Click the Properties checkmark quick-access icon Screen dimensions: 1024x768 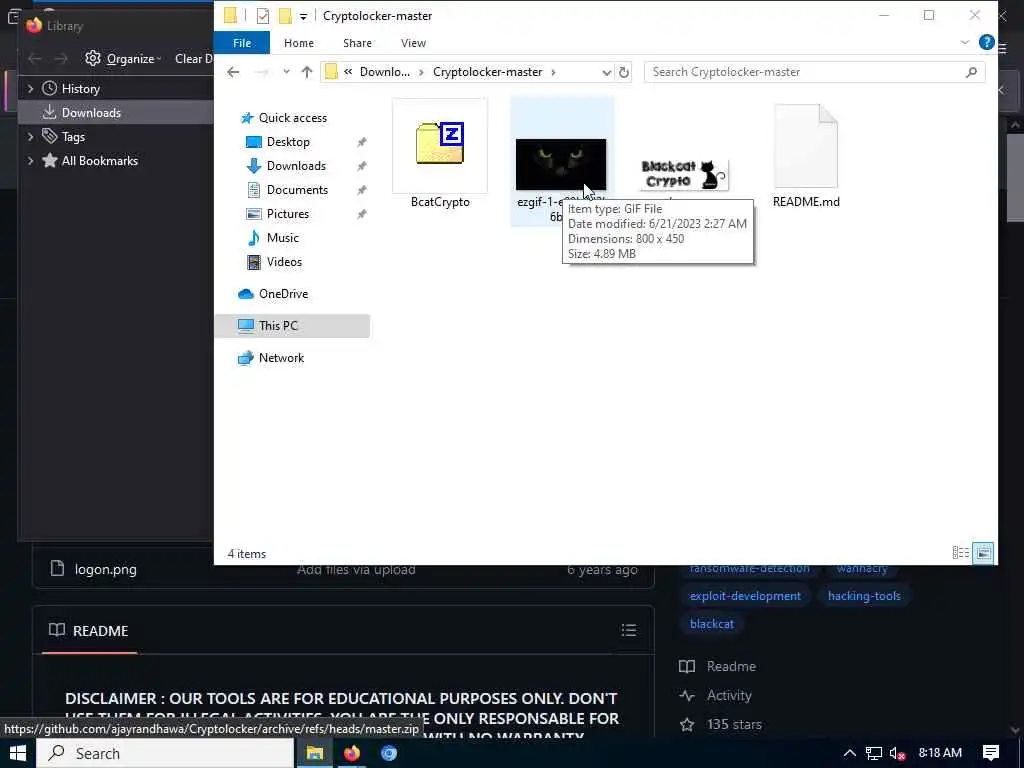(263, 16)
